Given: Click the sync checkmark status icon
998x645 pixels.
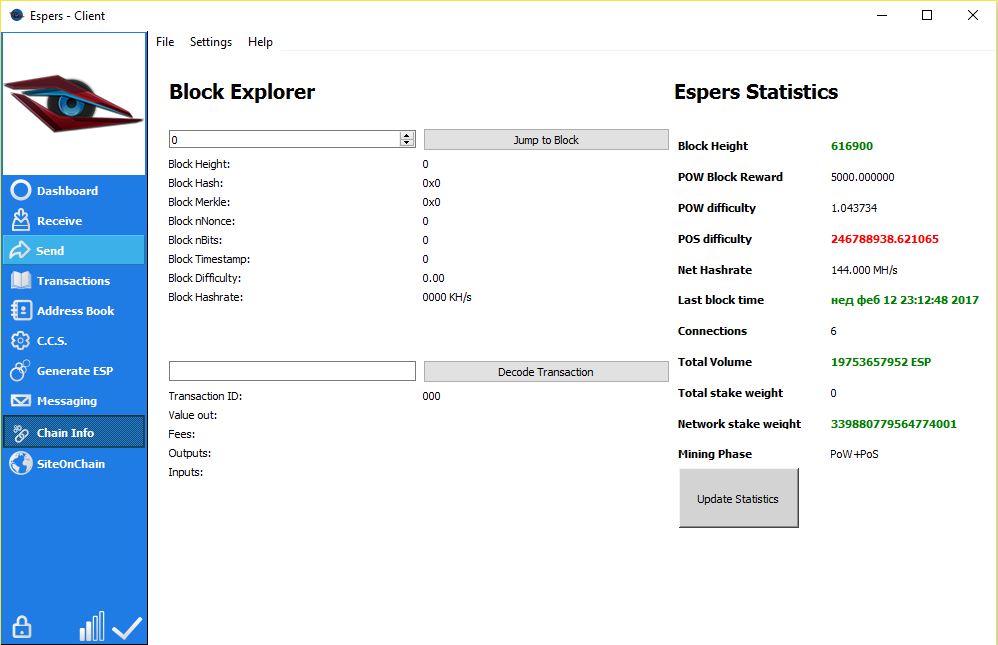Looking at the screenshot, I should [127, 628].
